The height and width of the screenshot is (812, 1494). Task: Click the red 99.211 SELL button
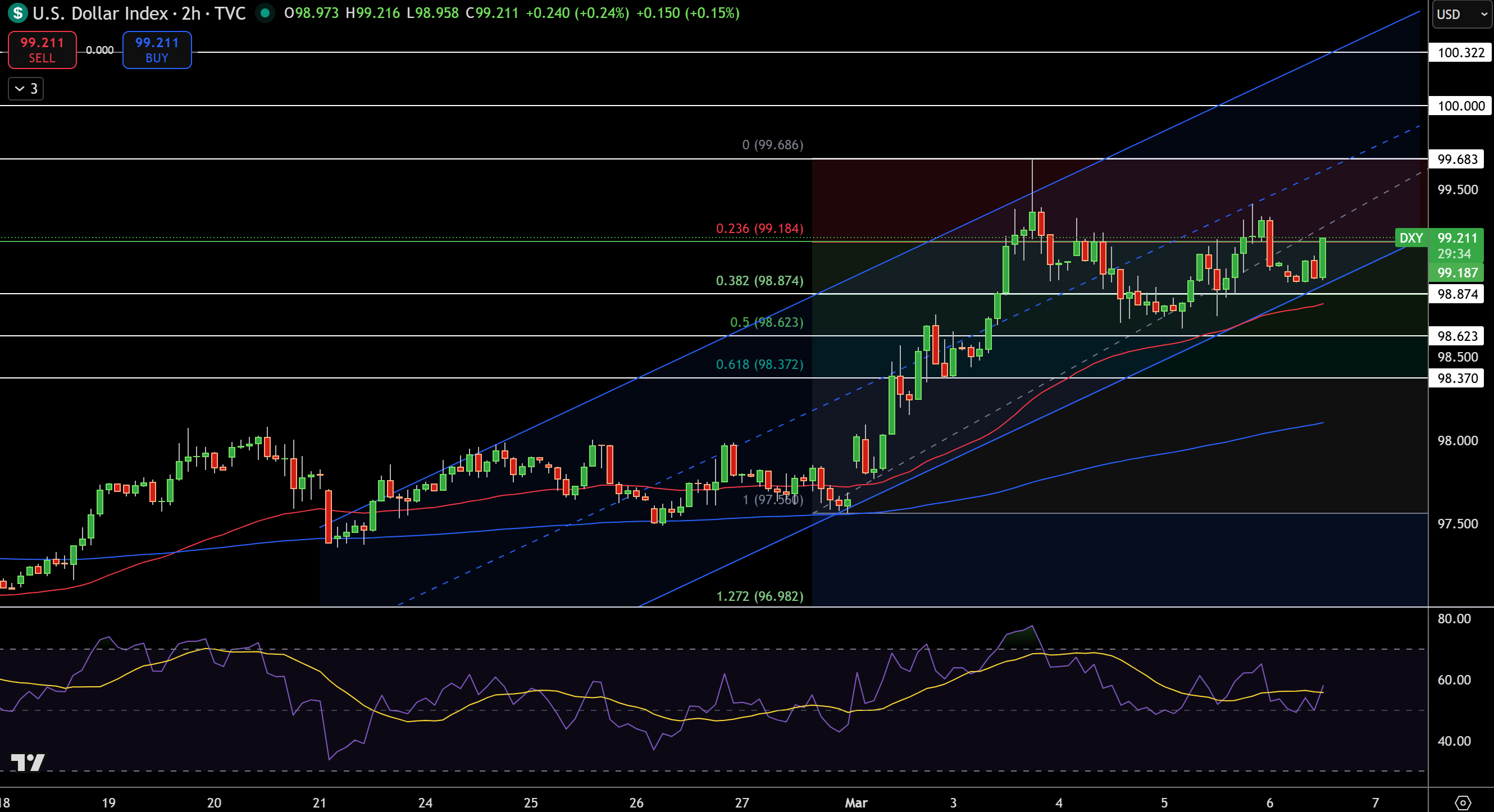(42, 50)
